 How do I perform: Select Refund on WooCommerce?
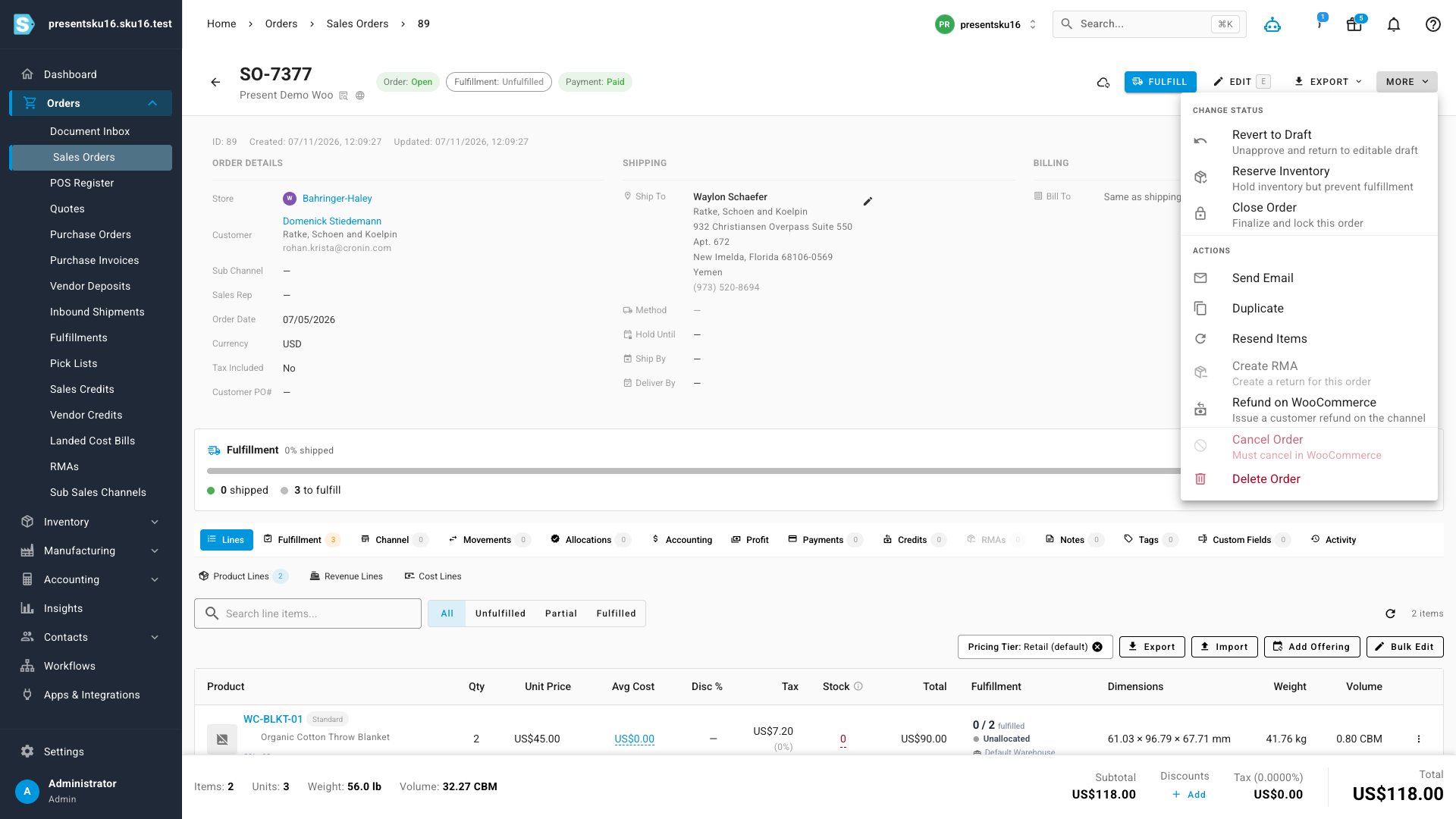(x=1309, y=409)
